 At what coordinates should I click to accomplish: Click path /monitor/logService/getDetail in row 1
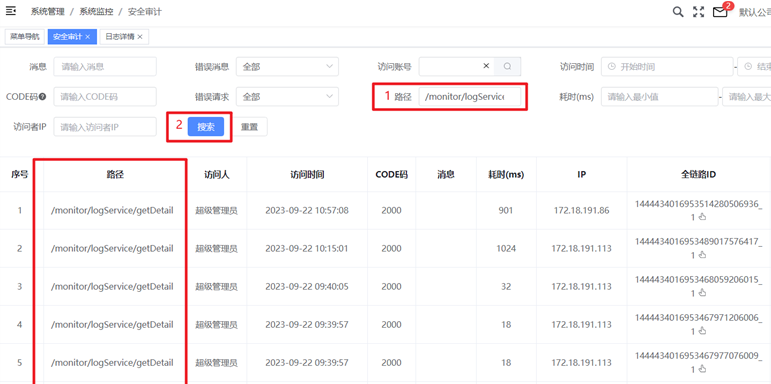112,210
